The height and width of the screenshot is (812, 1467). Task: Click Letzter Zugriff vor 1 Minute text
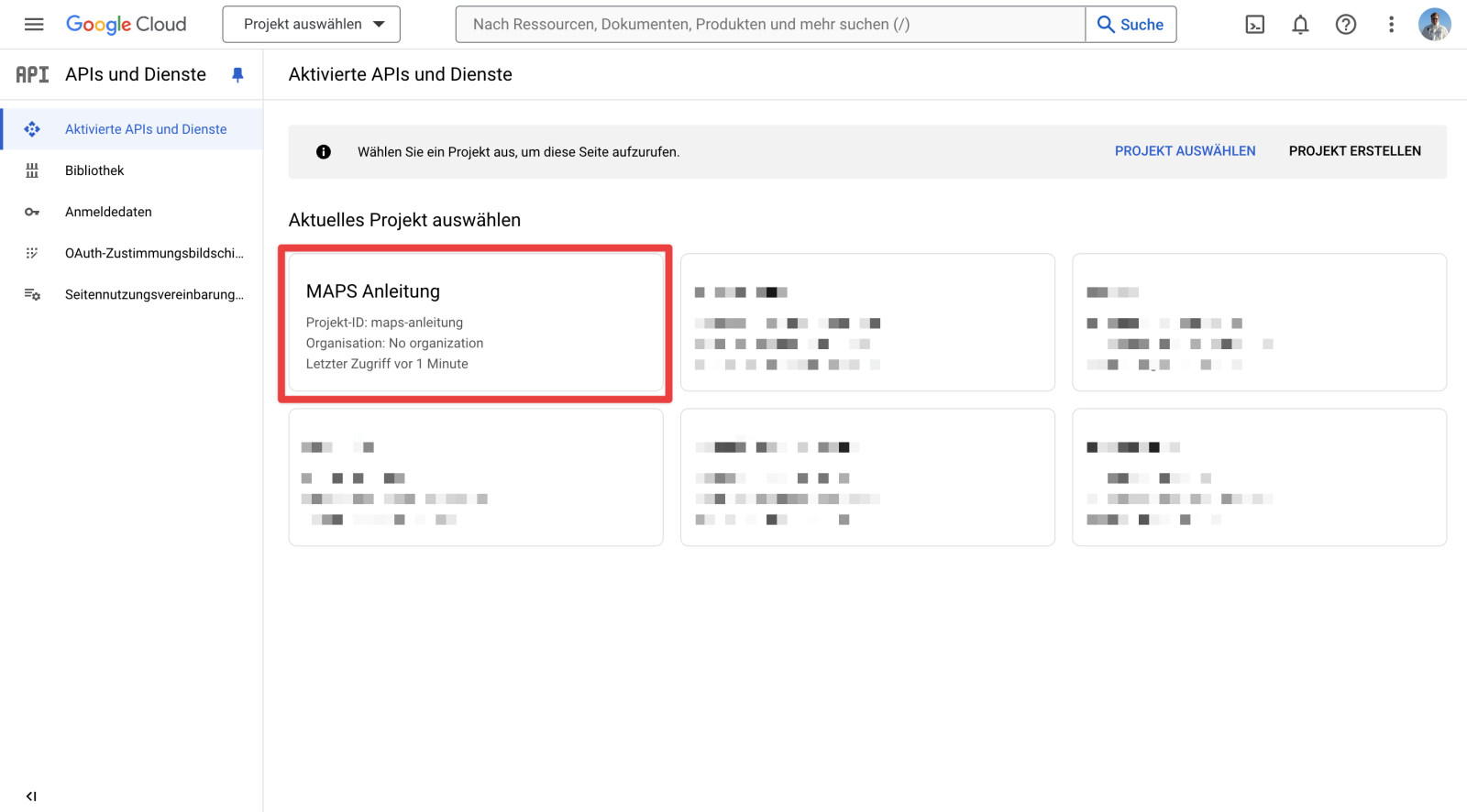tap(387, 364)
